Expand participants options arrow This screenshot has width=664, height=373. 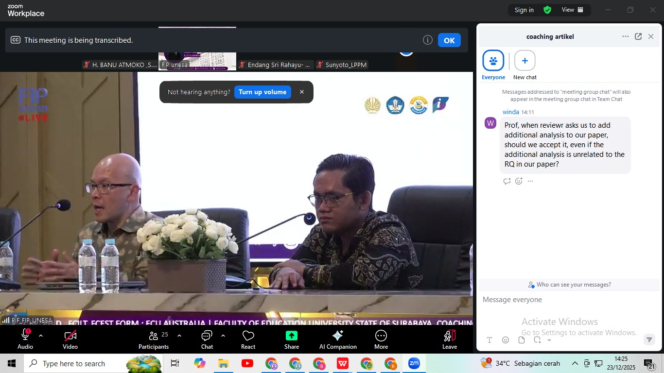179,336
